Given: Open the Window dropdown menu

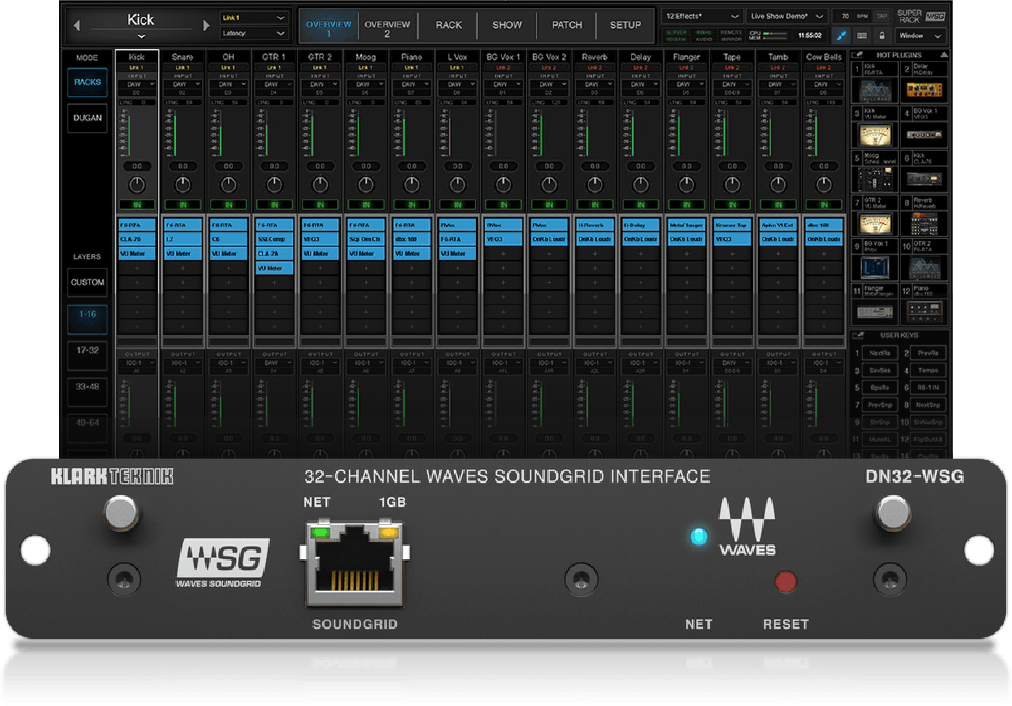Looking at the screenshot, I should pos(920,36).
